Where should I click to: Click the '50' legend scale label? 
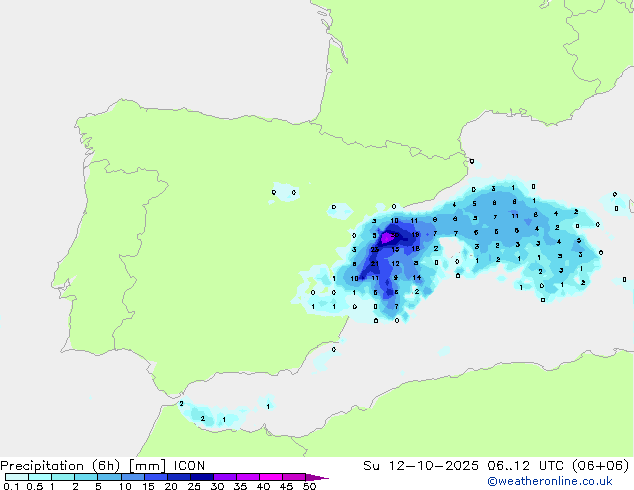coord(309,486)
